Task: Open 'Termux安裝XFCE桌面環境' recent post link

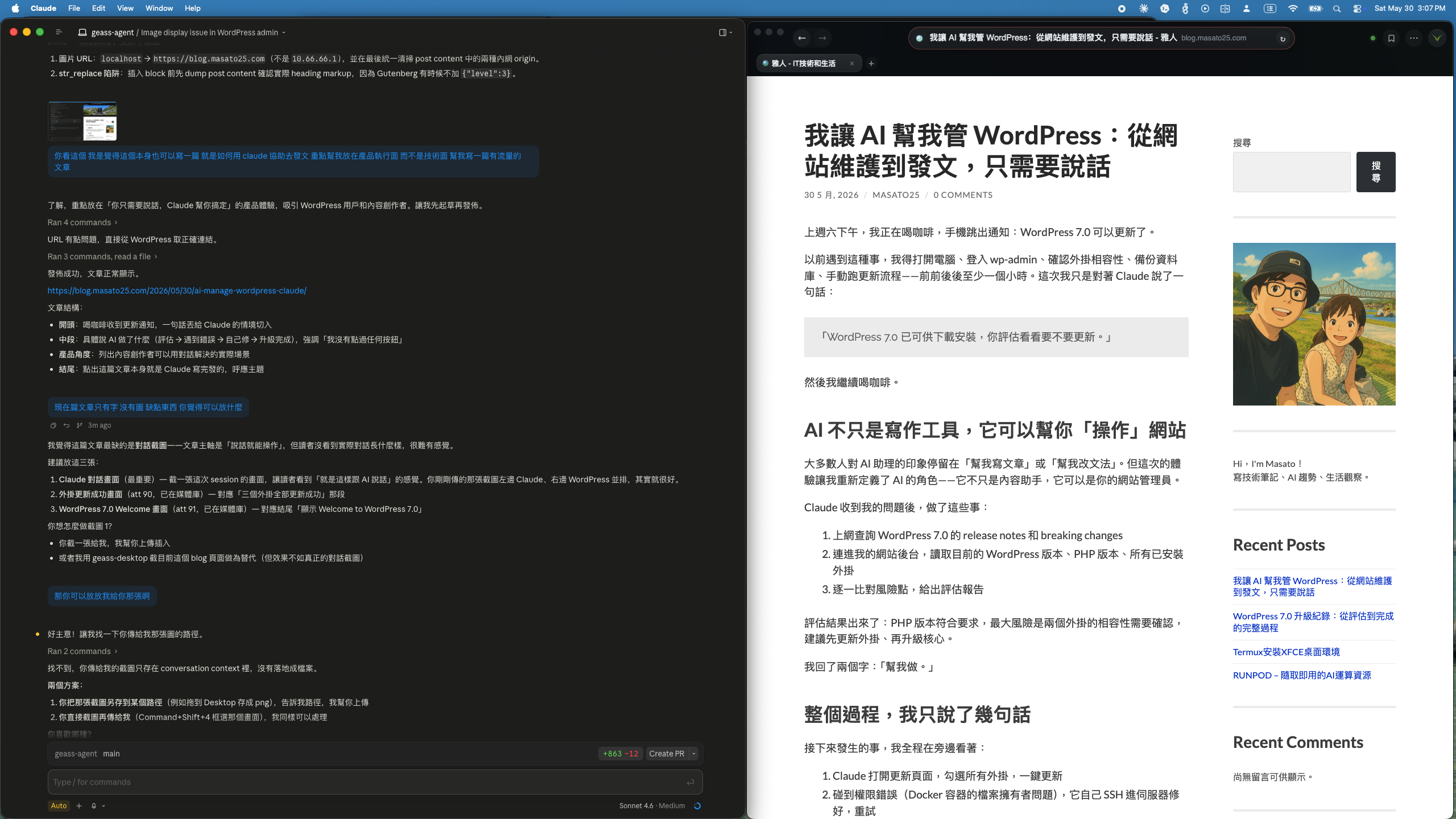Action: [1287, 652]
